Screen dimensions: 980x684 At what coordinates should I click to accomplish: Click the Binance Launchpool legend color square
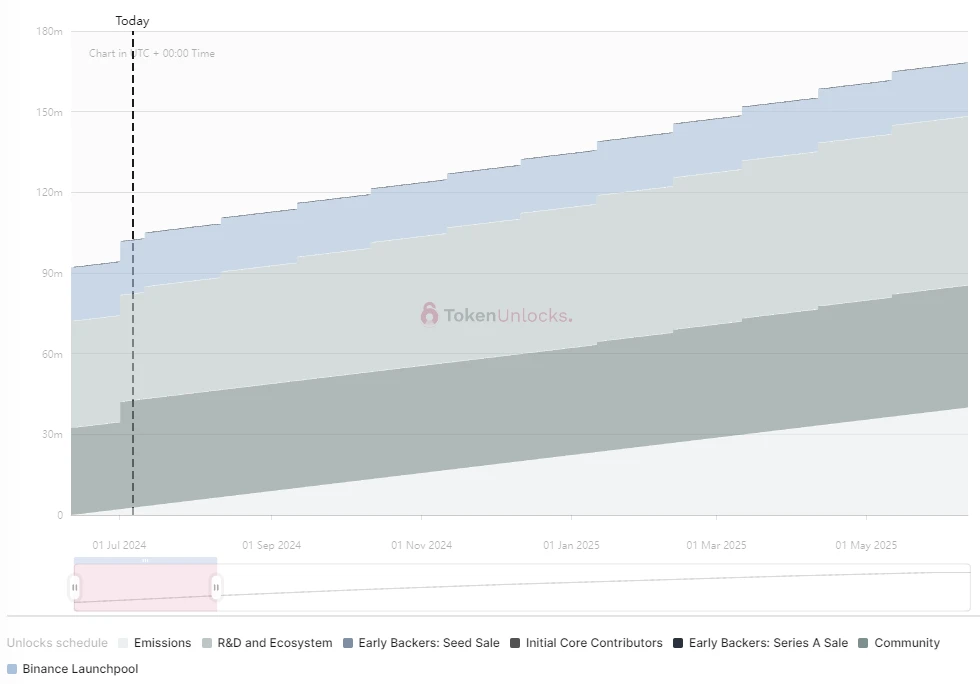[13, 668]
